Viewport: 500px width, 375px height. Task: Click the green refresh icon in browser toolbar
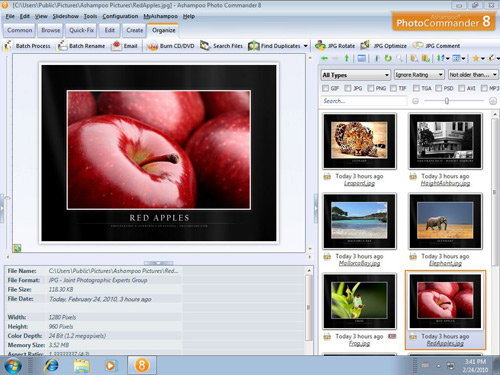point(388,58)
